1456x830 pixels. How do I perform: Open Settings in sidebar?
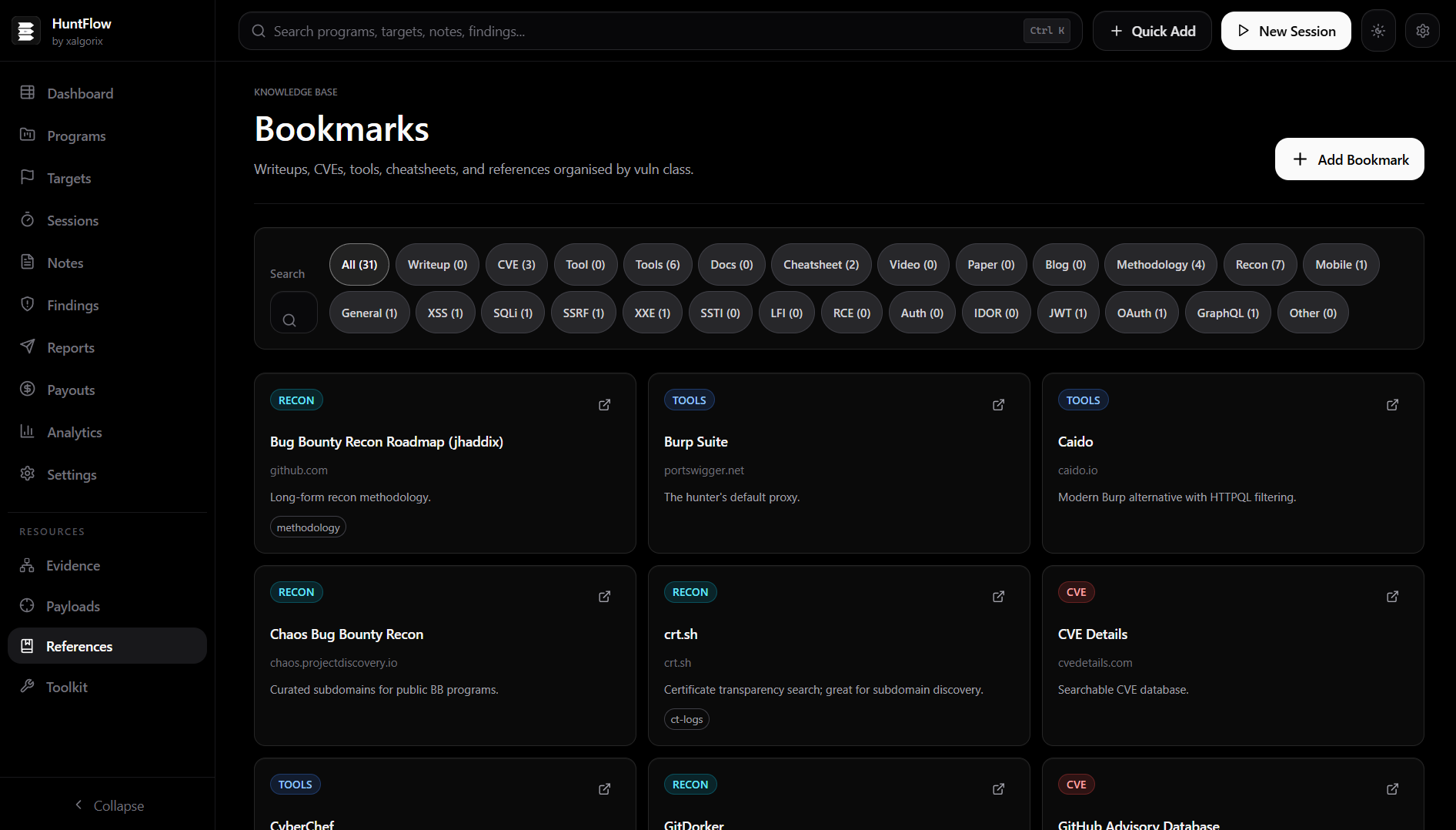pyautogui.click(x=107, y=474)
